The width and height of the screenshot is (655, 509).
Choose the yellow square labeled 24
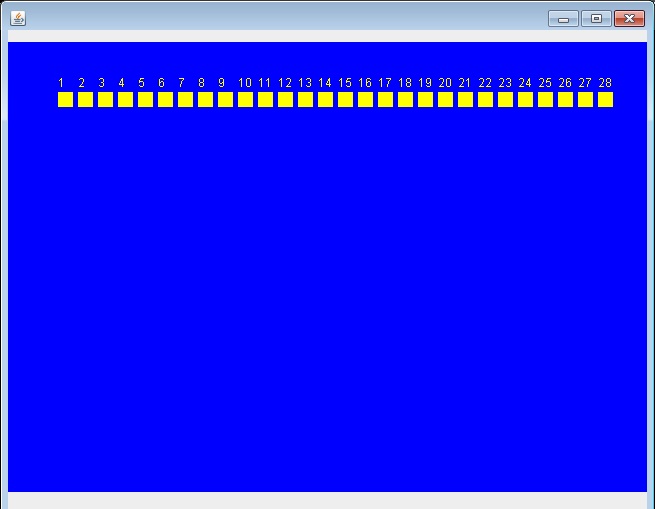525,99
